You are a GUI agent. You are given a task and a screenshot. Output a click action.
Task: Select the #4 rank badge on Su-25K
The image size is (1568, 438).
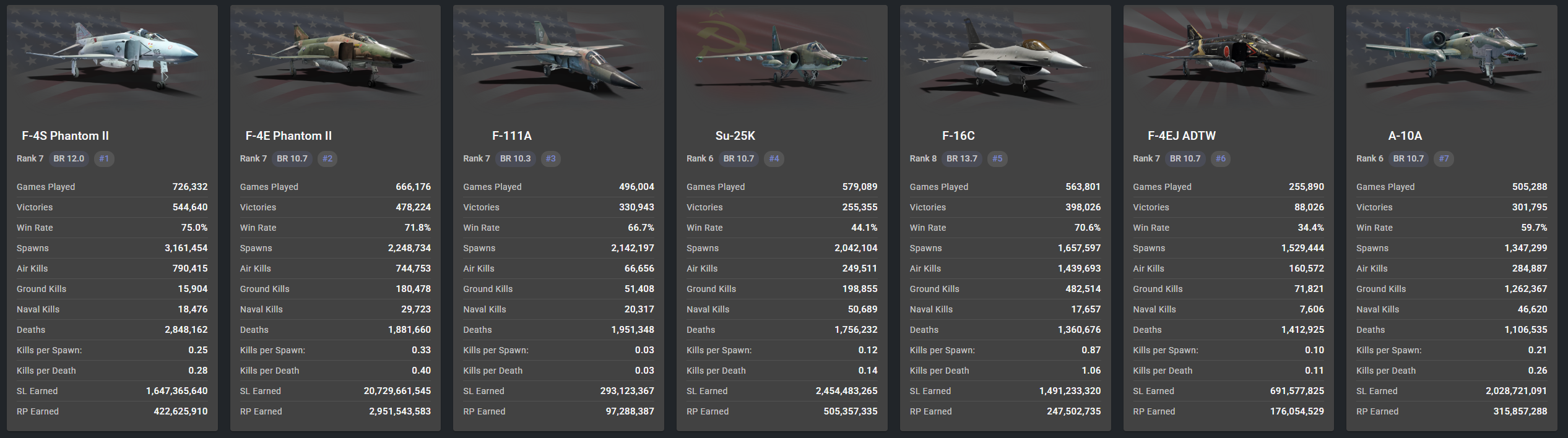pos(774,158)
